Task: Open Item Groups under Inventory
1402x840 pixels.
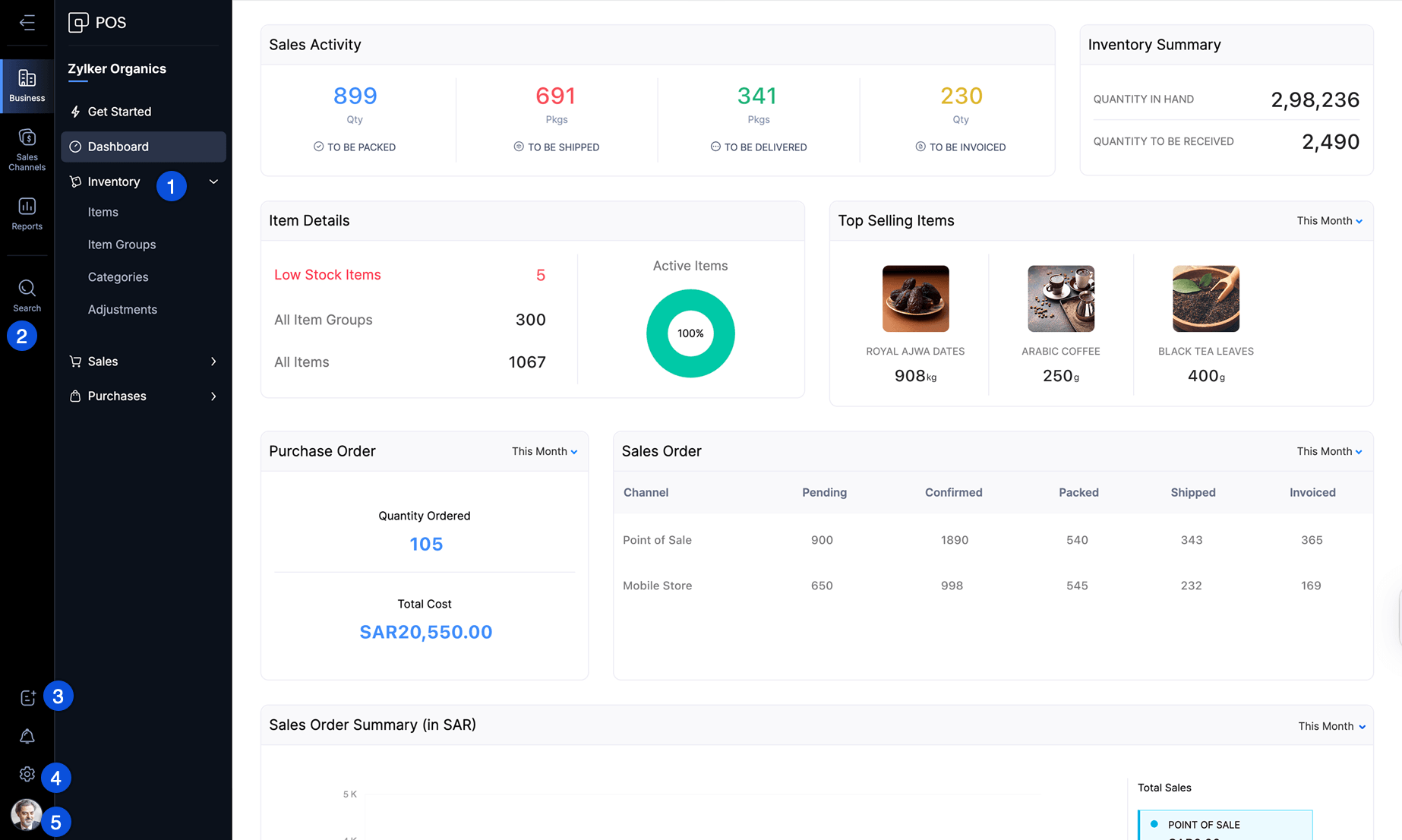Action: pyautogui.click(x=122, y=245)
